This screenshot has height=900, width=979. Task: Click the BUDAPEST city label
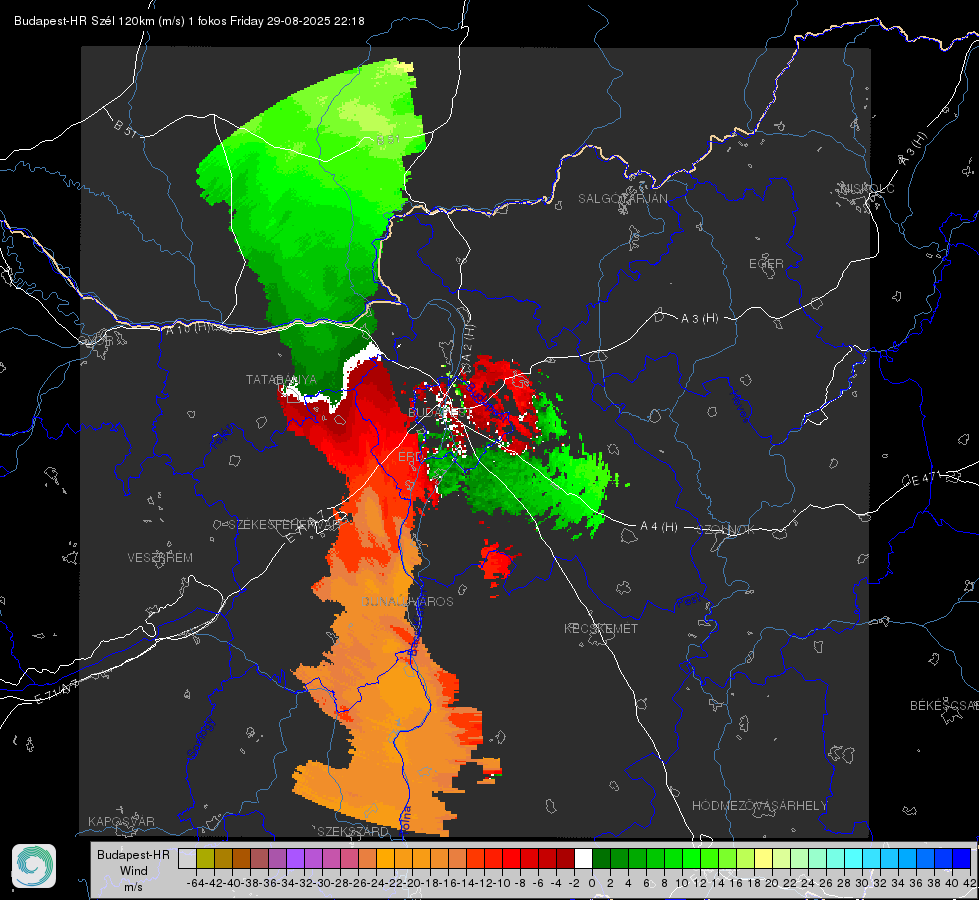pyautogui.click(x=438, y=412)
